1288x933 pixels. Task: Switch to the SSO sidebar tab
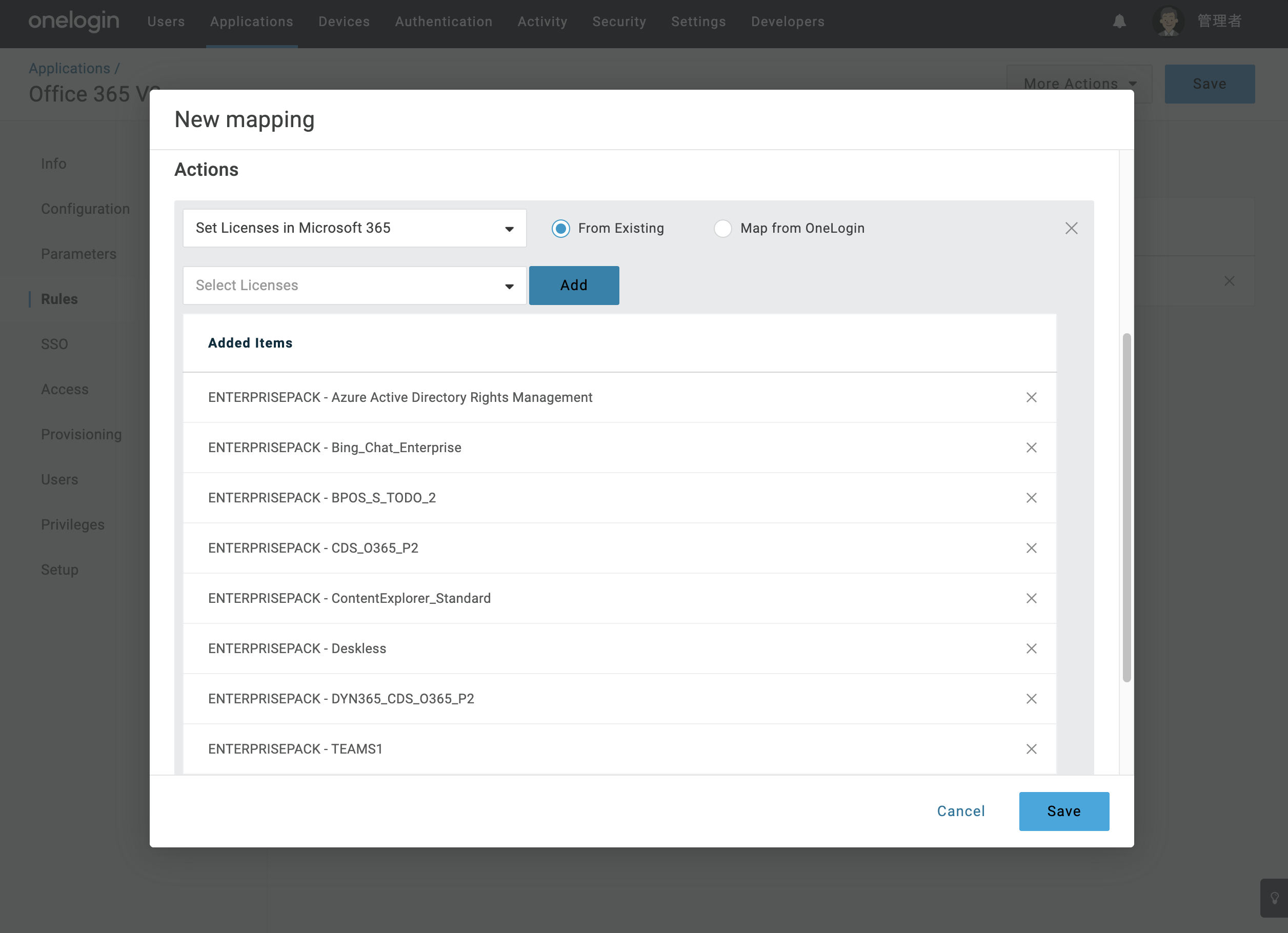pyautogui.click(x=54, y=344)
